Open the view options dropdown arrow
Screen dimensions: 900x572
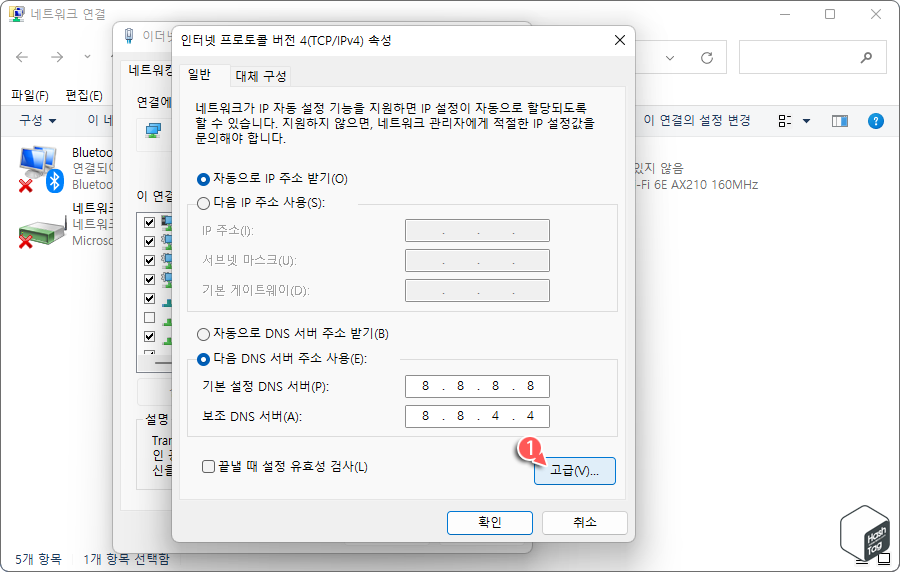point(806,121)
